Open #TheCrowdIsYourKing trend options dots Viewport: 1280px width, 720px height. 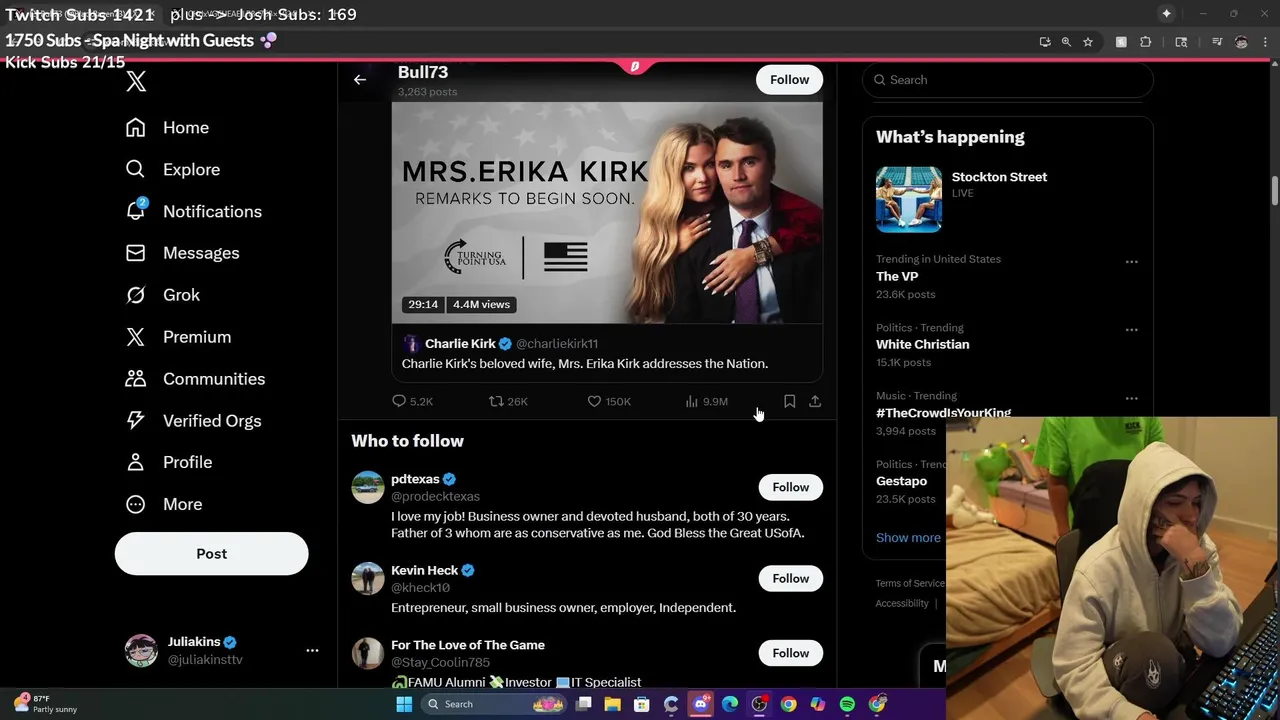[1131, 398]
